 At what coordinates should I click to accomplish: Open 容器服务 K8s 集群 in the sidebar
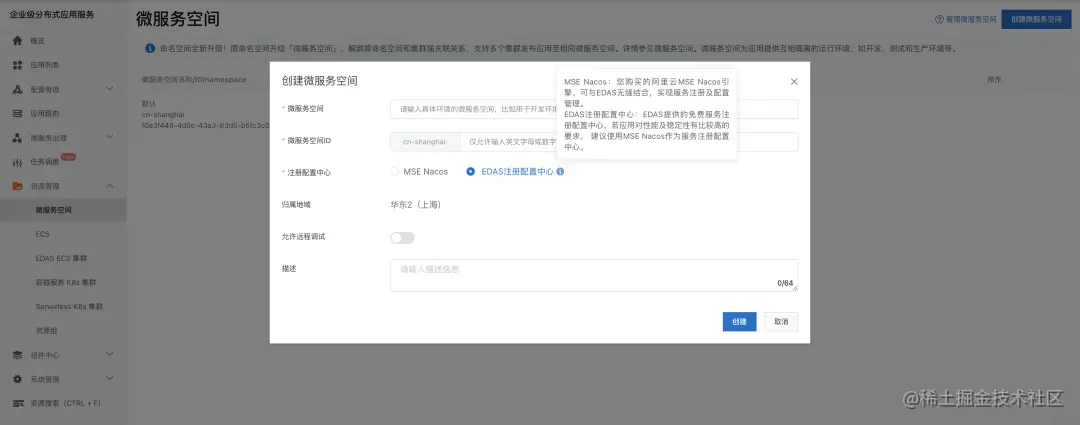click(x=65, y=282)
